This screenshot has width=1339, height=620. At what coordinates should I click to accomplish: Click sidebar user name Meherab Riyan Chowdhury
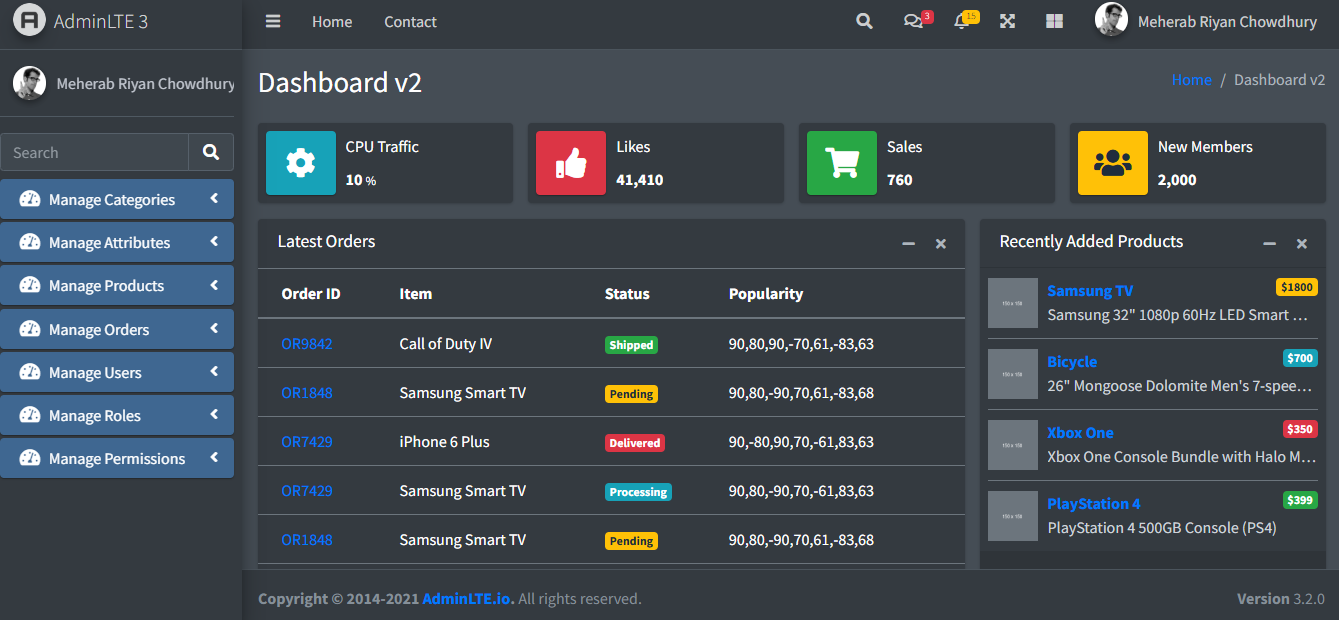[145, 84]
